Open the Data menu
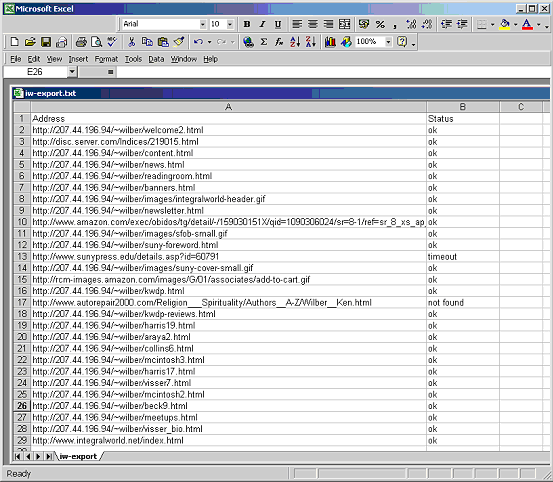 click(156, 59)
